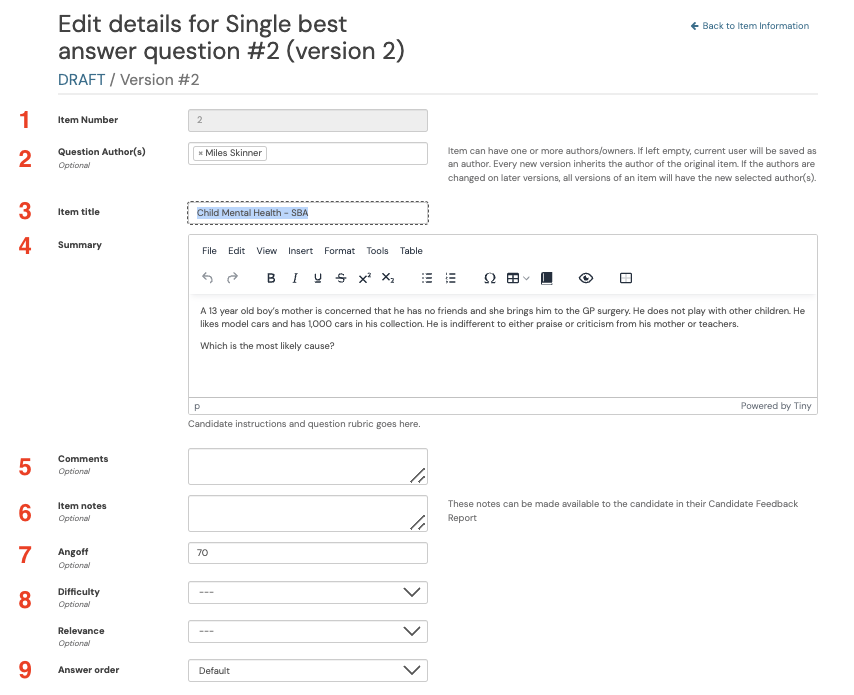The image size is (854, 695).
Task: Open the table insert dropdown arrow
Action: pos(526,278)
